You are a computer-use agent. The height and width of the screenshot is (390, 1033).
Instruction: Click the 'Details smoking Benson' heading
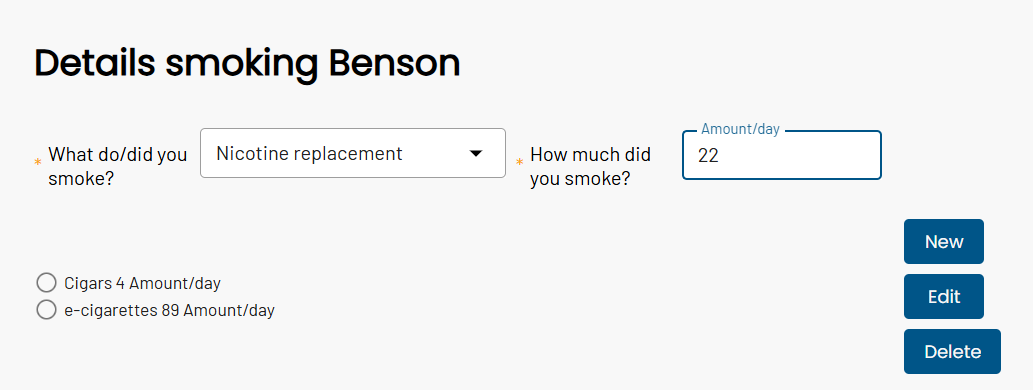click(247, 65)
